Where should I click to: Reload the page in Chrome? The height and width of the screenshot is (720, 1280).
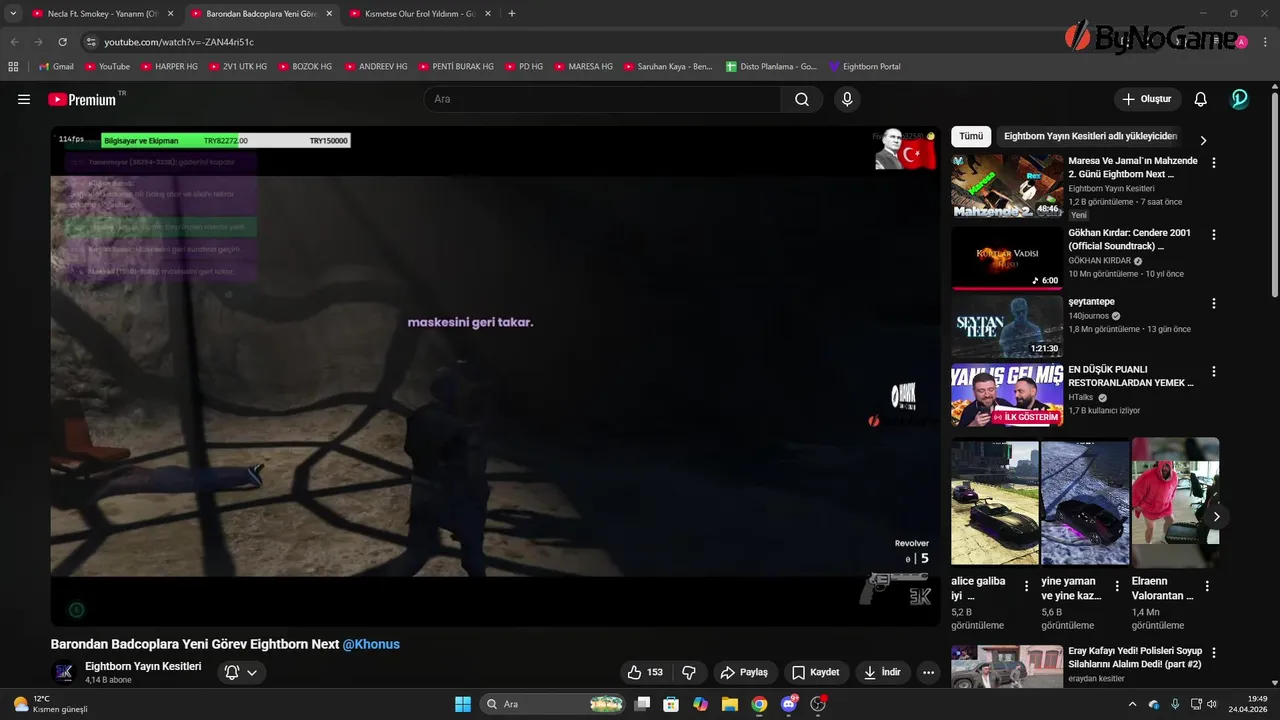tap(62, 42)
